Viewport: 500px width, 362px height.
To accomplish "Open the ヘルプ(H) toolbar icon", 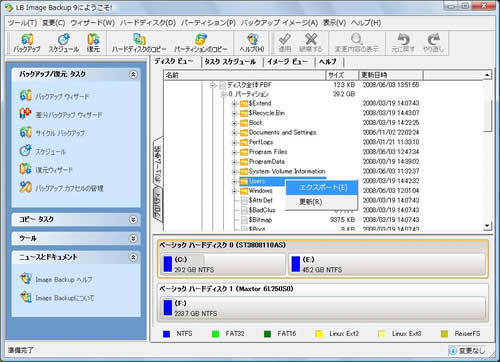I will click(252, 43).
